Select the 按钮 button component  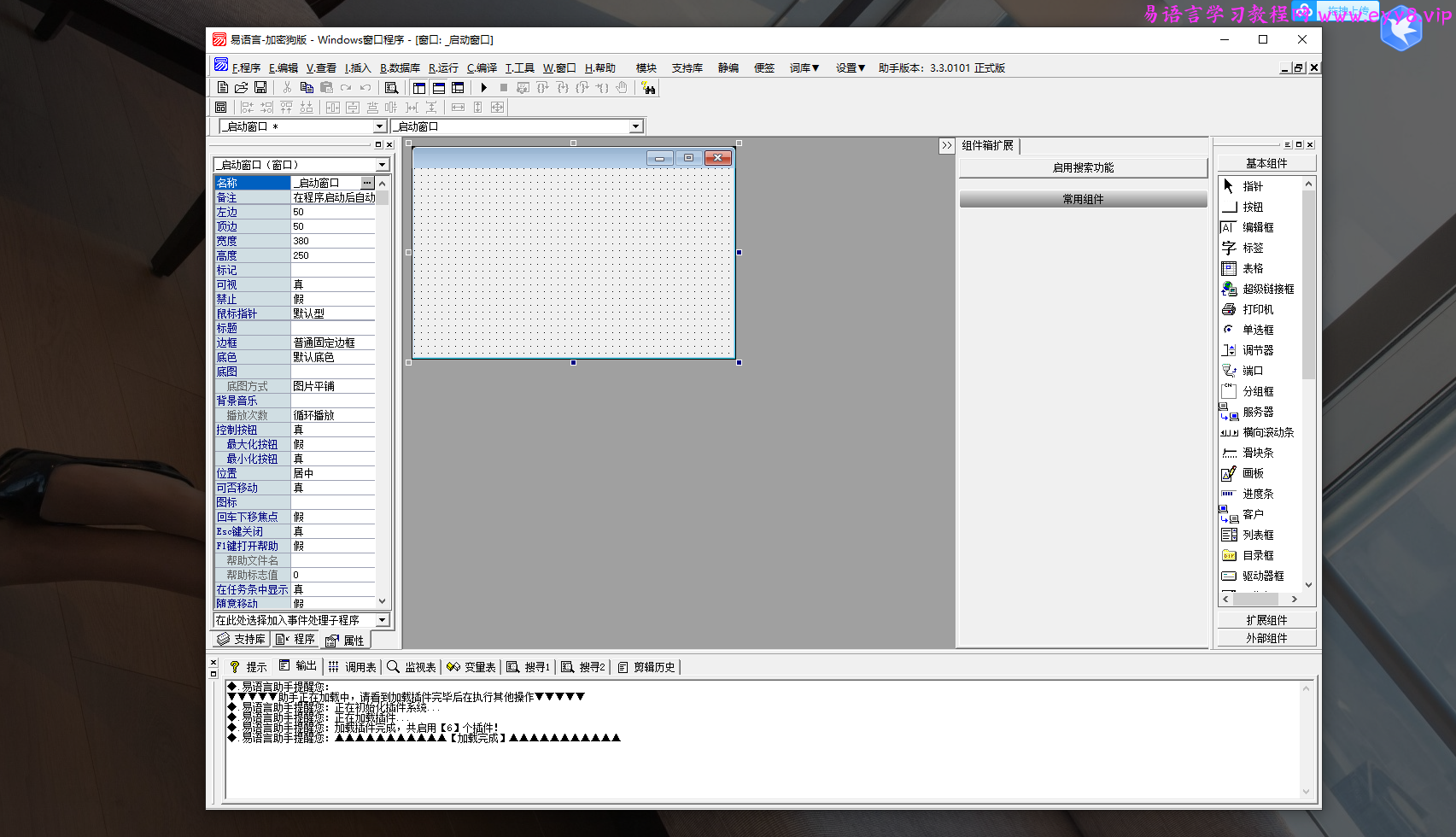pyautogui.click(x=1254, y=207)
